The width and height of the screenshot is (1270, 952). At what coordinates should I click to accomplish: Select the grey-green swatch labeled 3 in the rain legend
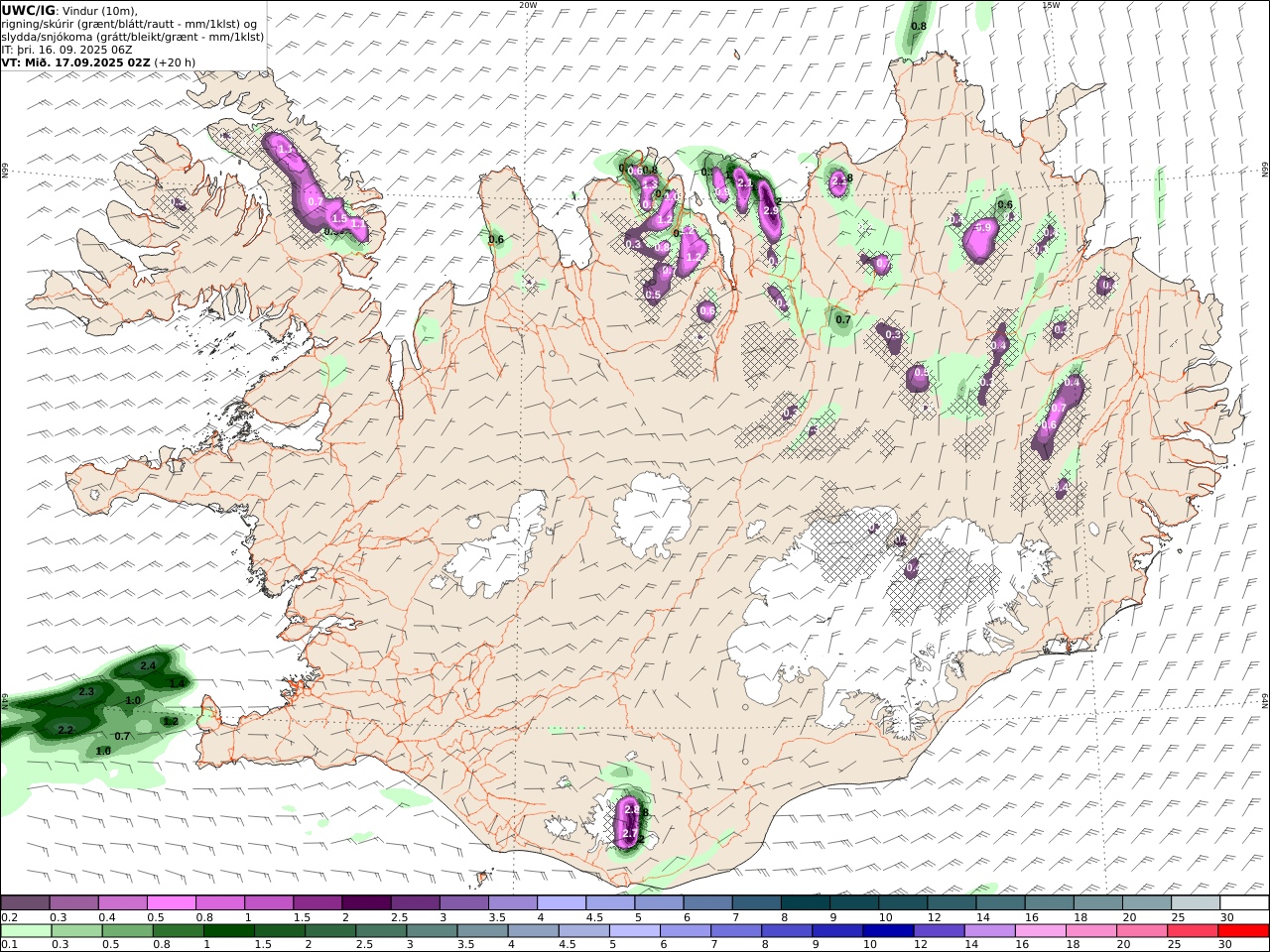click(x=433, y=931)
